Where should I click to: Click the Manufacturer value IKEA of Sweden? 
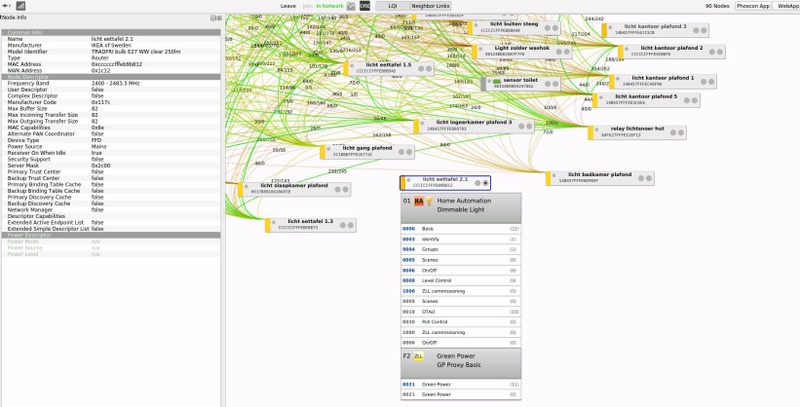point(111,45)
